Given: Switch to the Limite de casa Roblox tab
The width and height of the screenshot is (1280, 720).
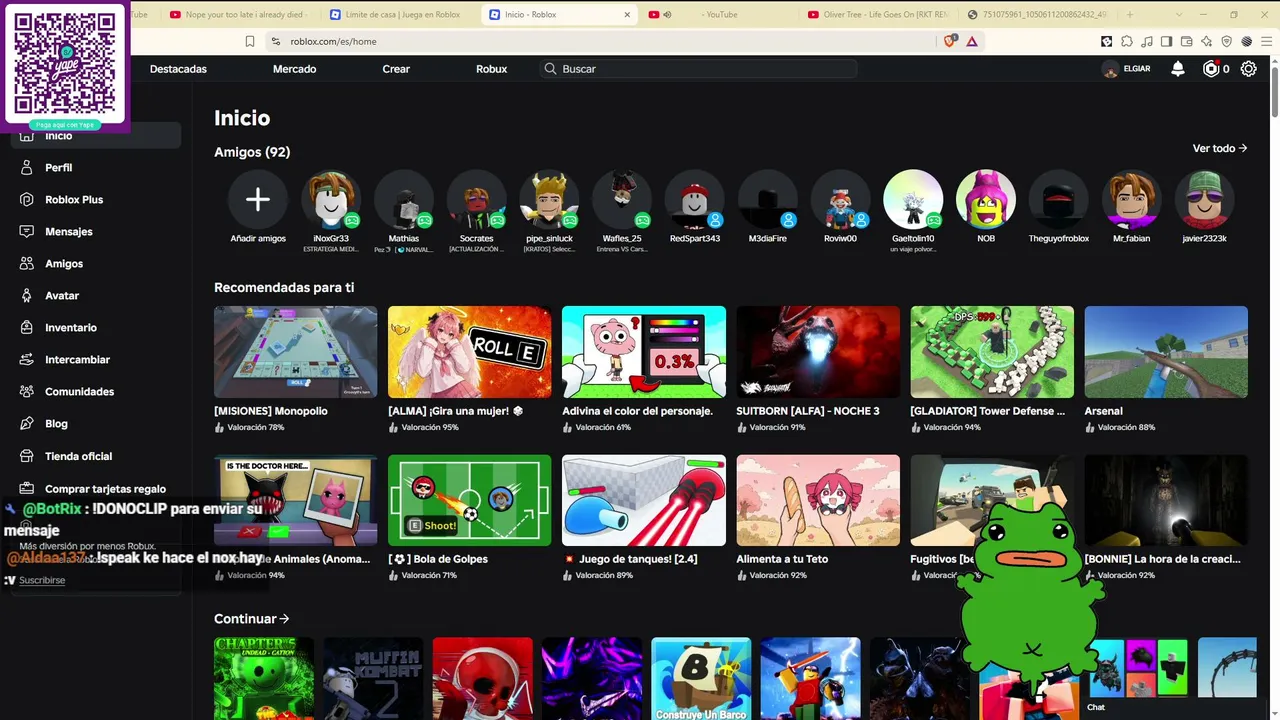Looking at the screenshot, I should coord(396,14).
